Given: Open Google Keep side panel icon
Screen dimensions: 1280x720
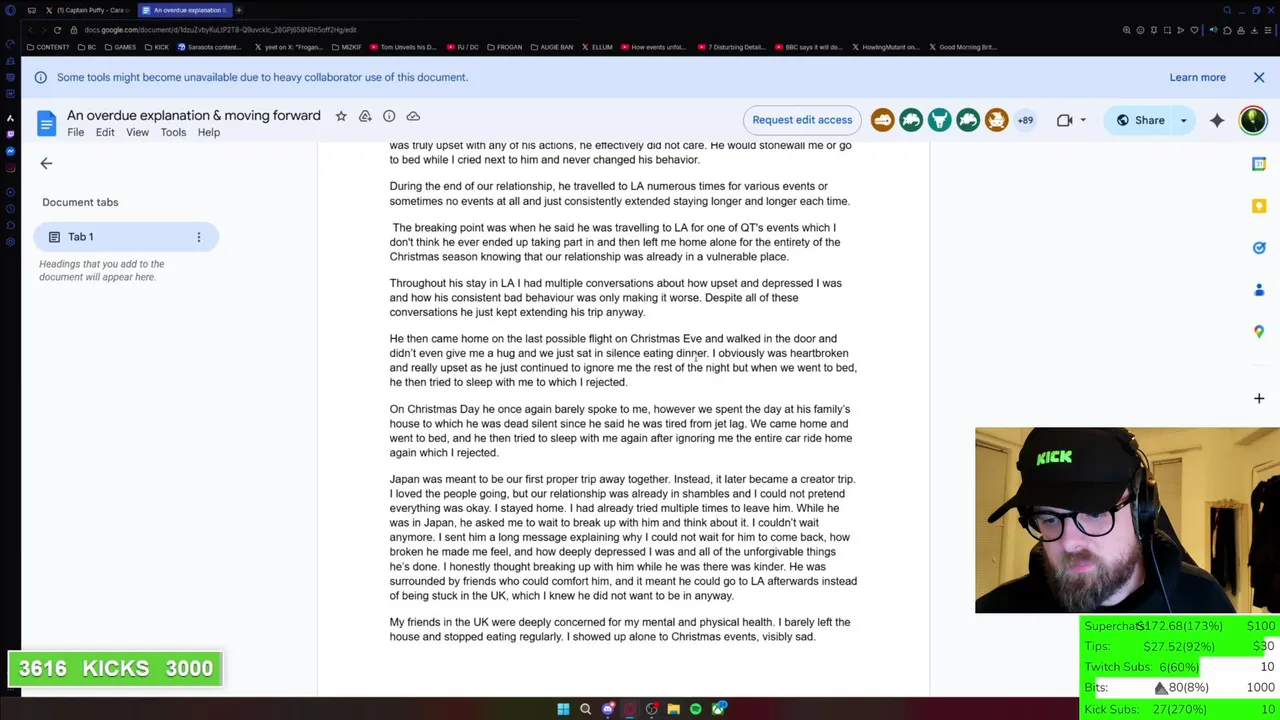Looking at the screenshot, I should (x=1259, y=206).
